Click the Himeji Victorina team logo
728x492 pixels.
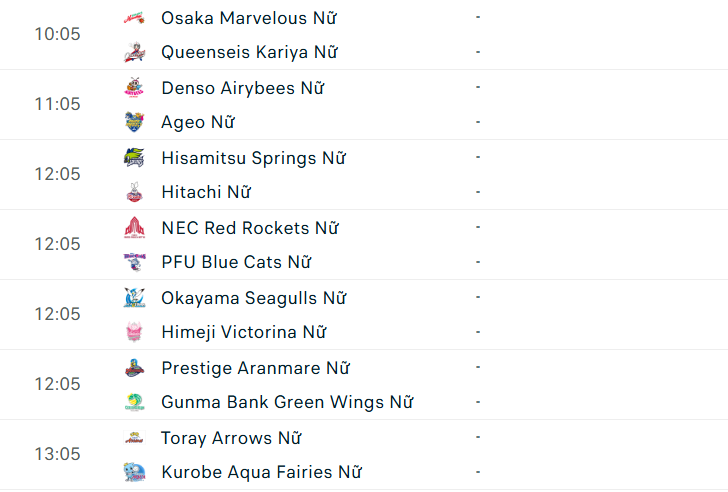[134, 332]
